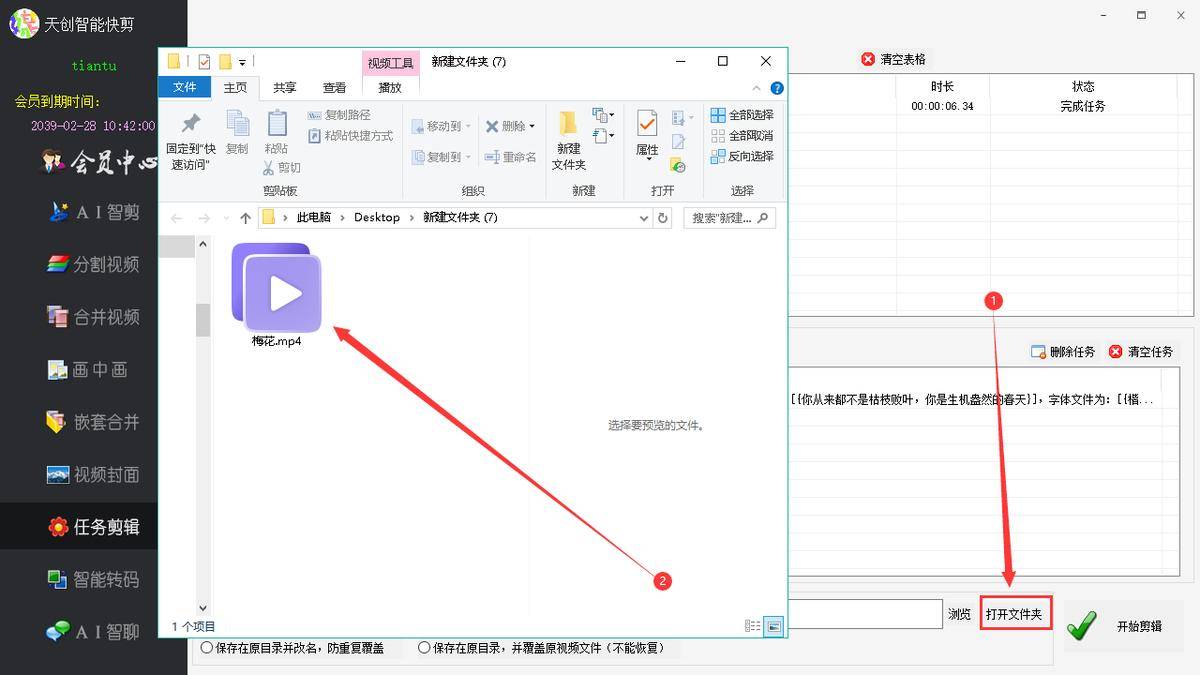The image size is (1200, 675).
Task: Click the Explorer help question icon
Action: 777,88
